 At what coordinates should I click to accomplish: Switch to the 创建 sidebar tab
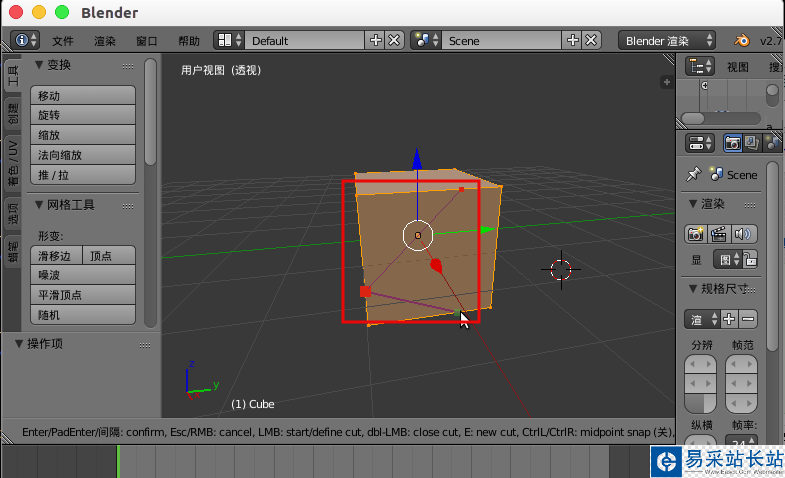(x=13, y=114)
